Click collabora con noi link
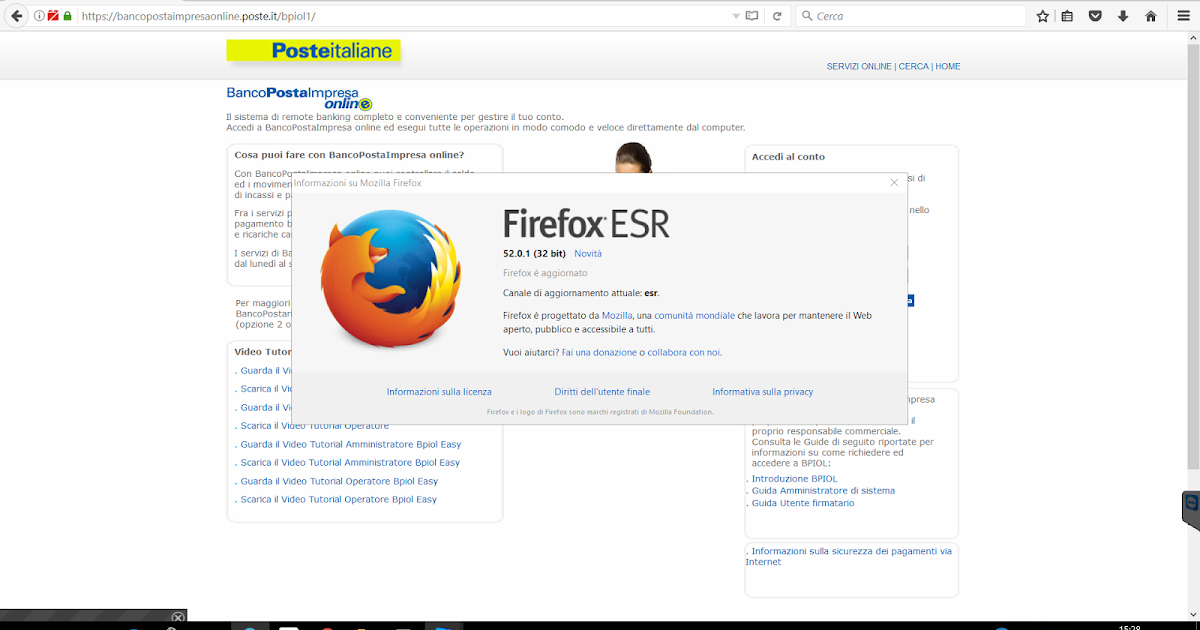The height and width of the screenshot is (630, 1200). click(x=684, y=352)
